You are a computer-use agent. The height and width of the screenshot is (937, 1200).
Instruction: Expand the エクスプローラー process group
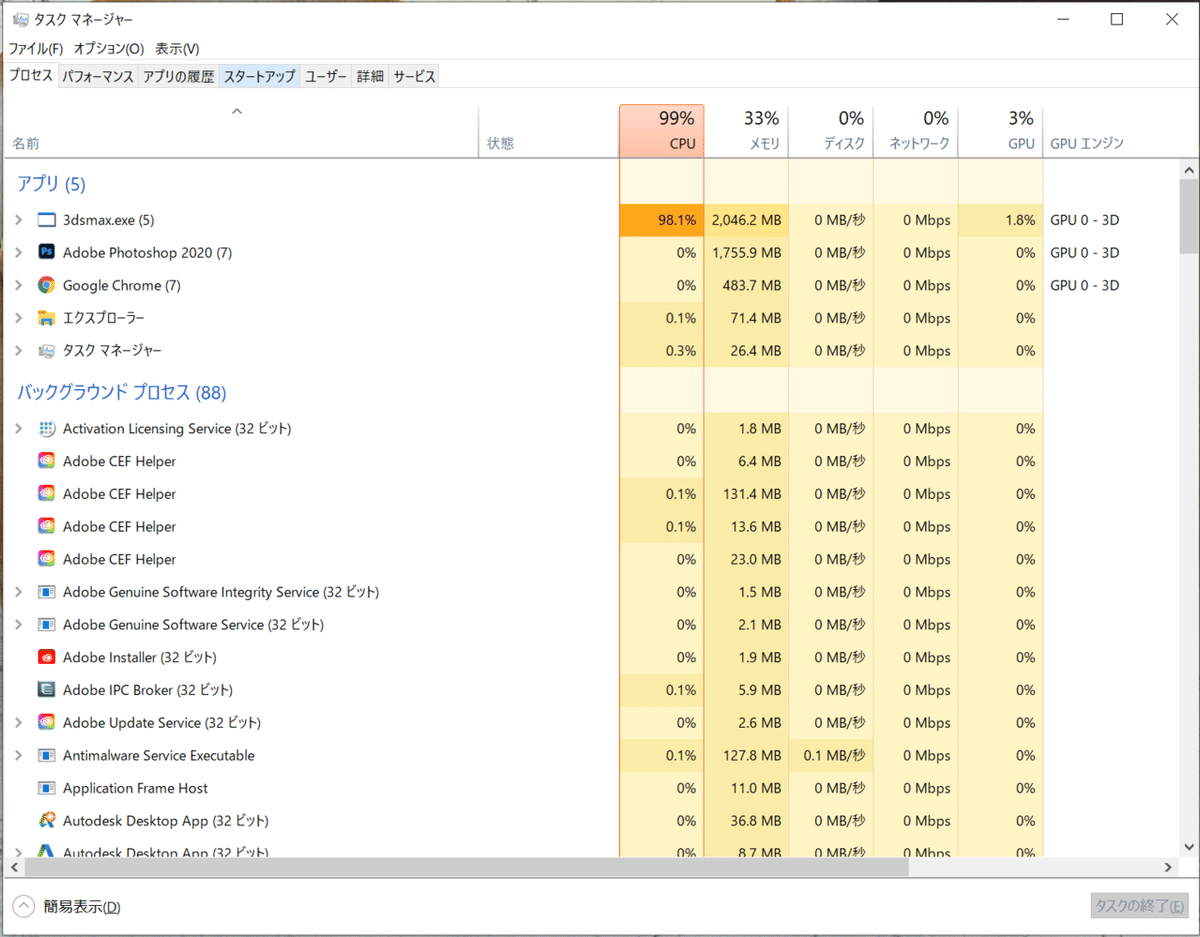pyautogui.click(x=18, y=318)
